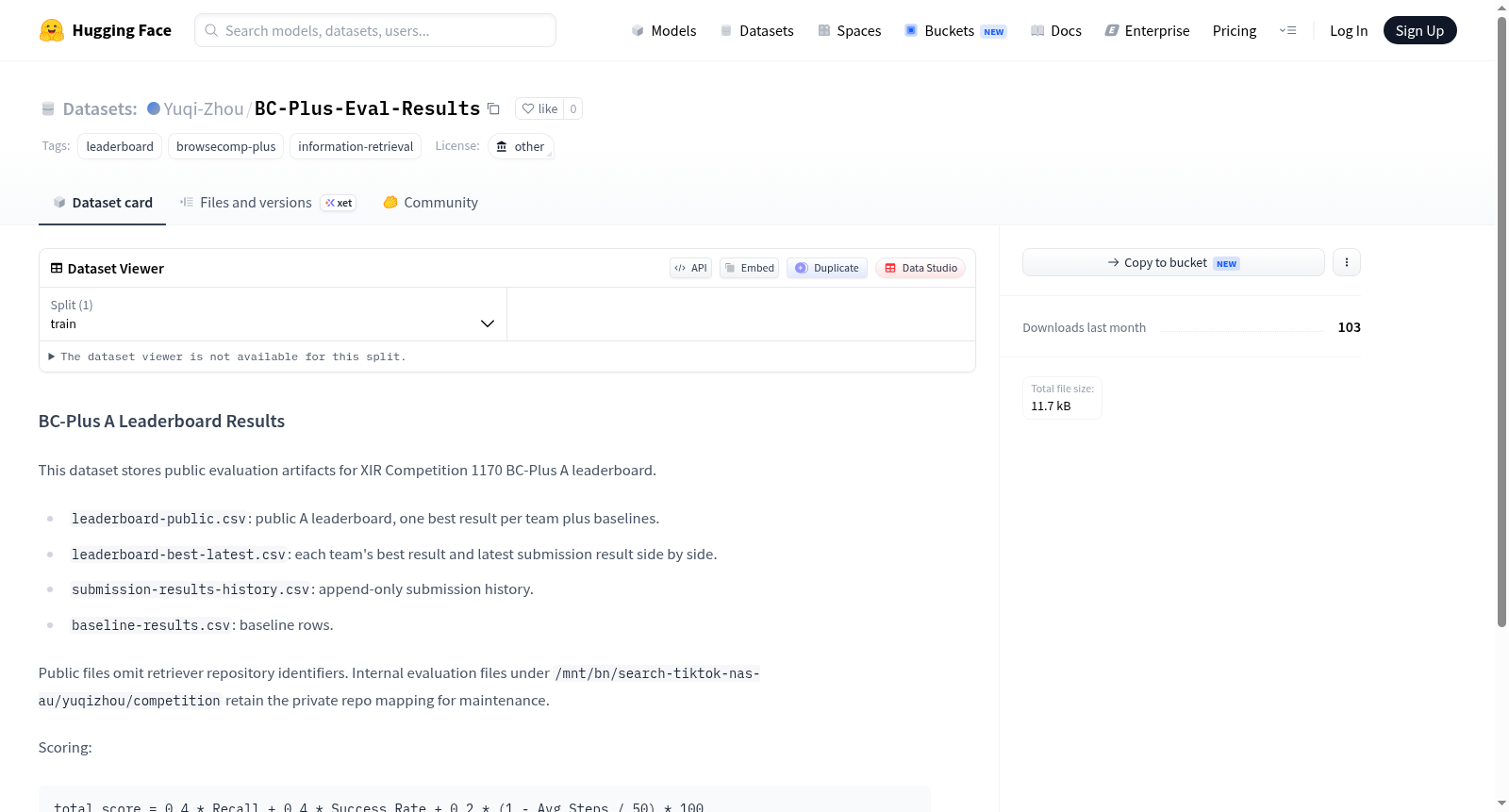
Task: Filter by the leaderboard tag
Action: (120, 146)
